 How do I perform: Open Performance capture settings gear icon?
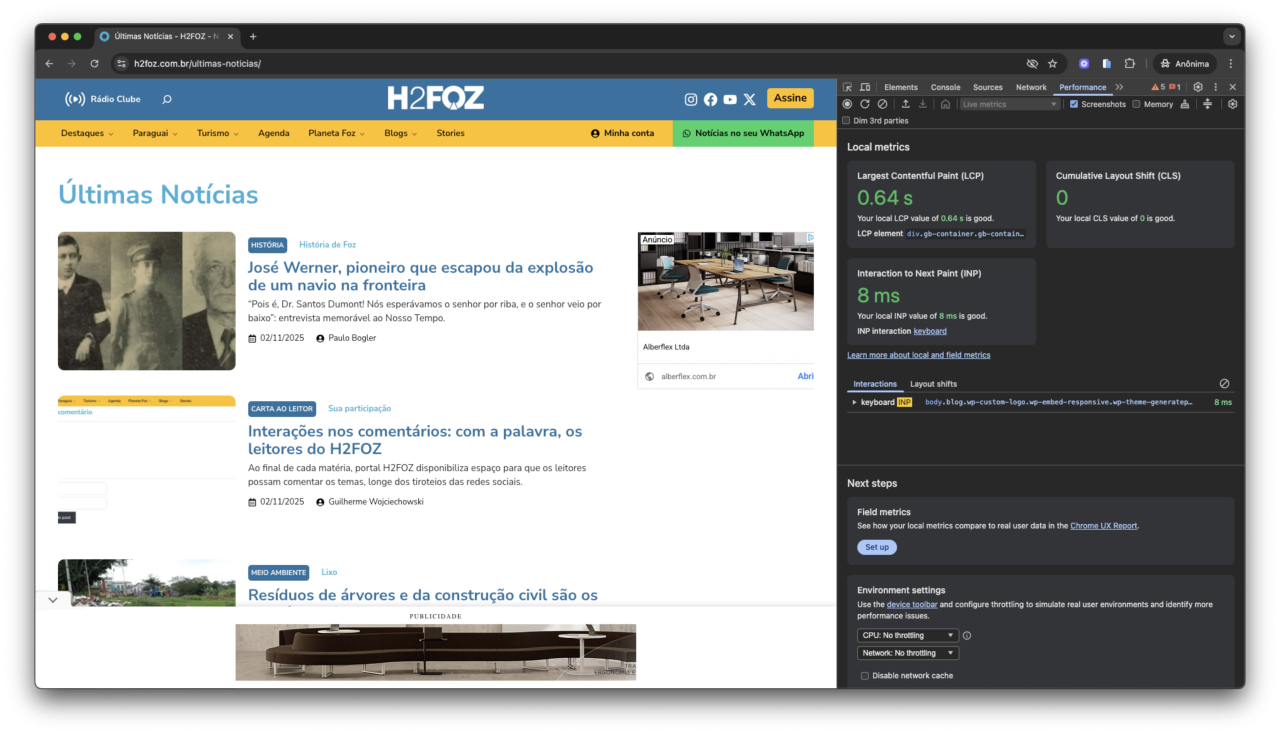(1232, 104)
